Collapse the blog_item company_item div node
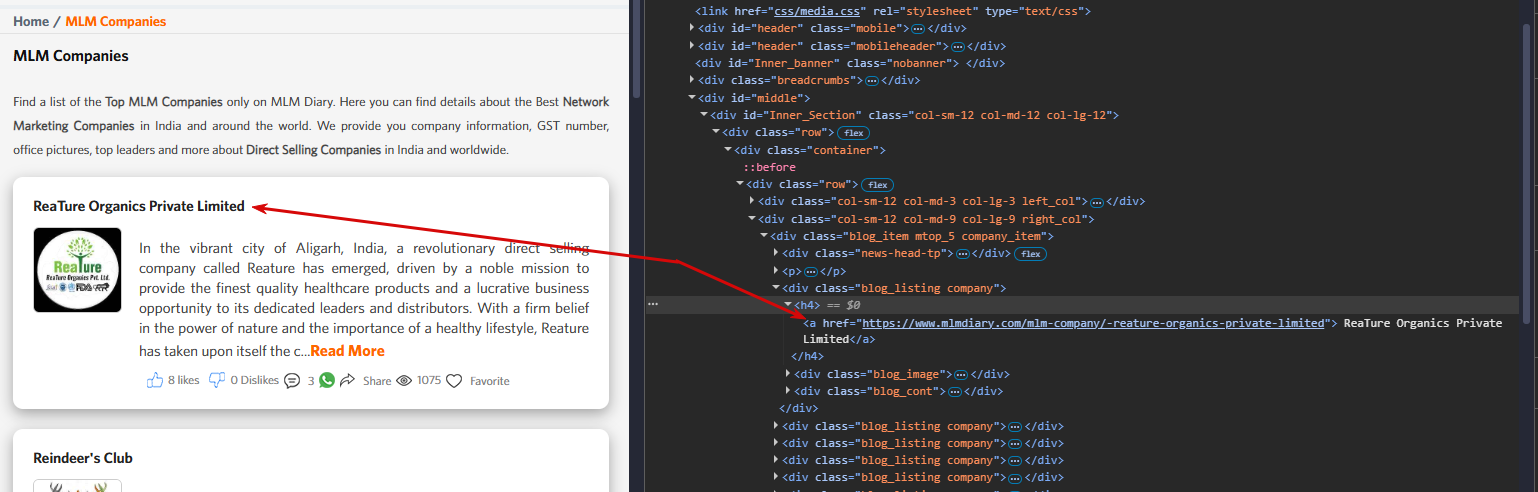1538x492 pixels. click(764, 235)
